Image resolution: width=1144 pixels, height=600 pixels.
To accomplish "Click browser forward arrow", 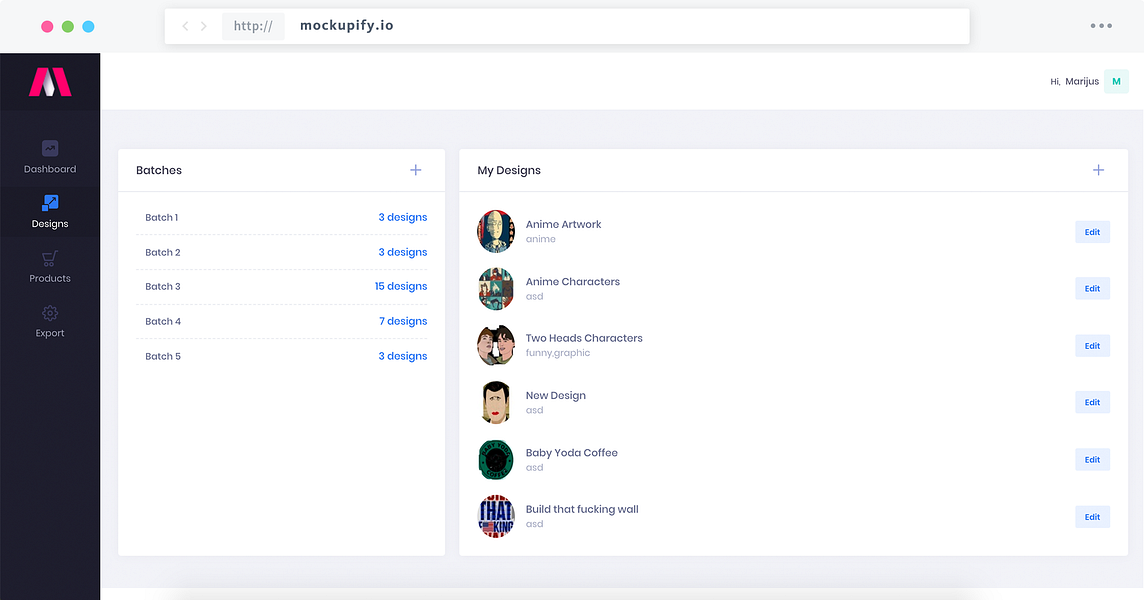I will click(204, 26).
